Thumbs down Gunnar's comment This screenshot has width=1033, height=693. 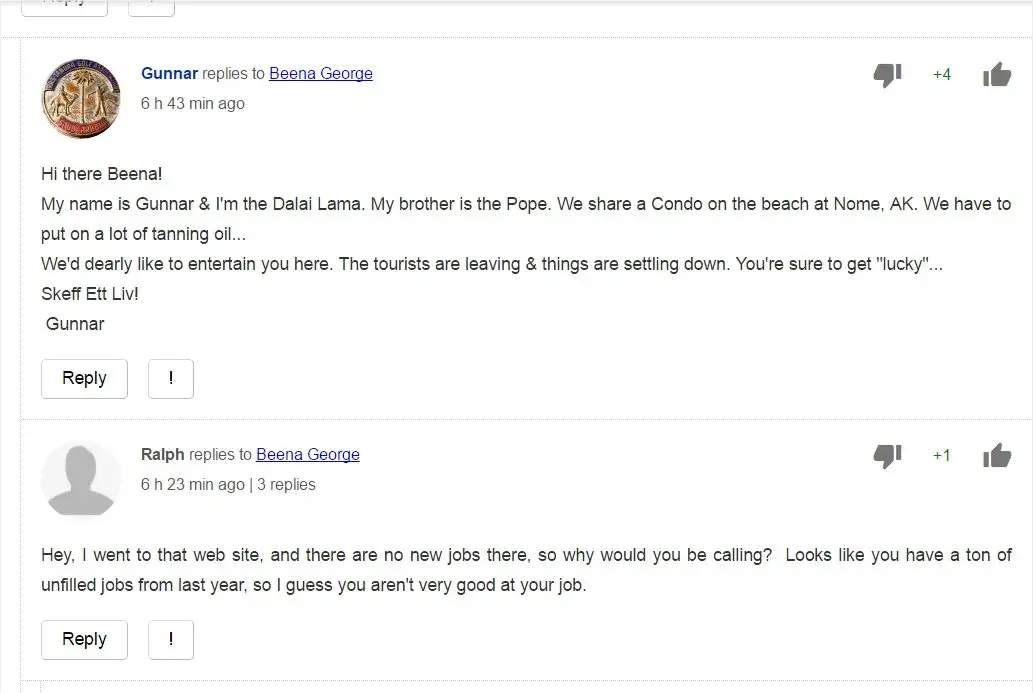pos(887,75)
